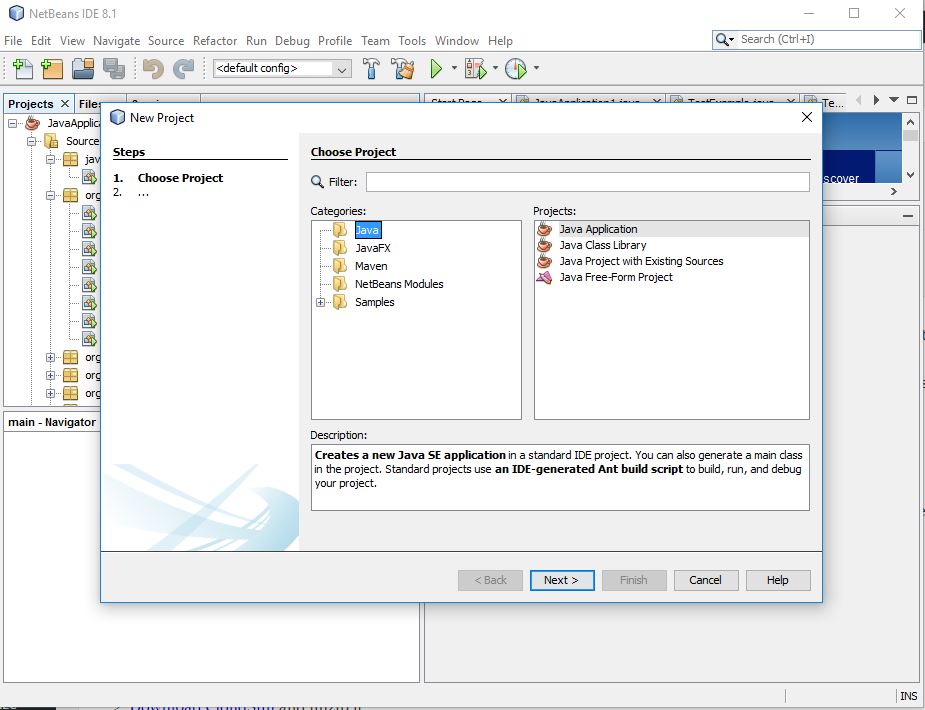Minimize the output panel dash button
This screenshot has width=925, height=710.
click(908, 216)
